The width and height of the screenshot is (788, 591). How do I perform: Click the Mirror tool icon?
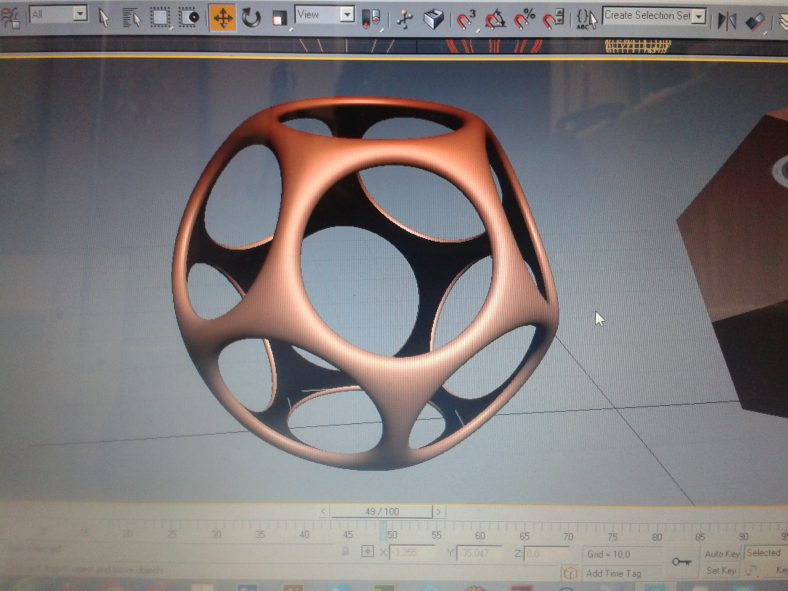point(727,19)
